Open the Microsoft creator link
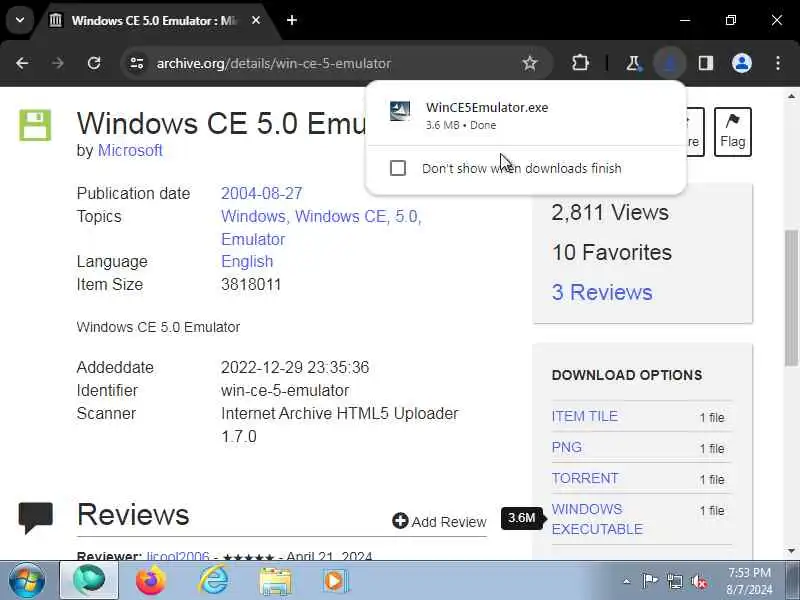 pos(130,151)
